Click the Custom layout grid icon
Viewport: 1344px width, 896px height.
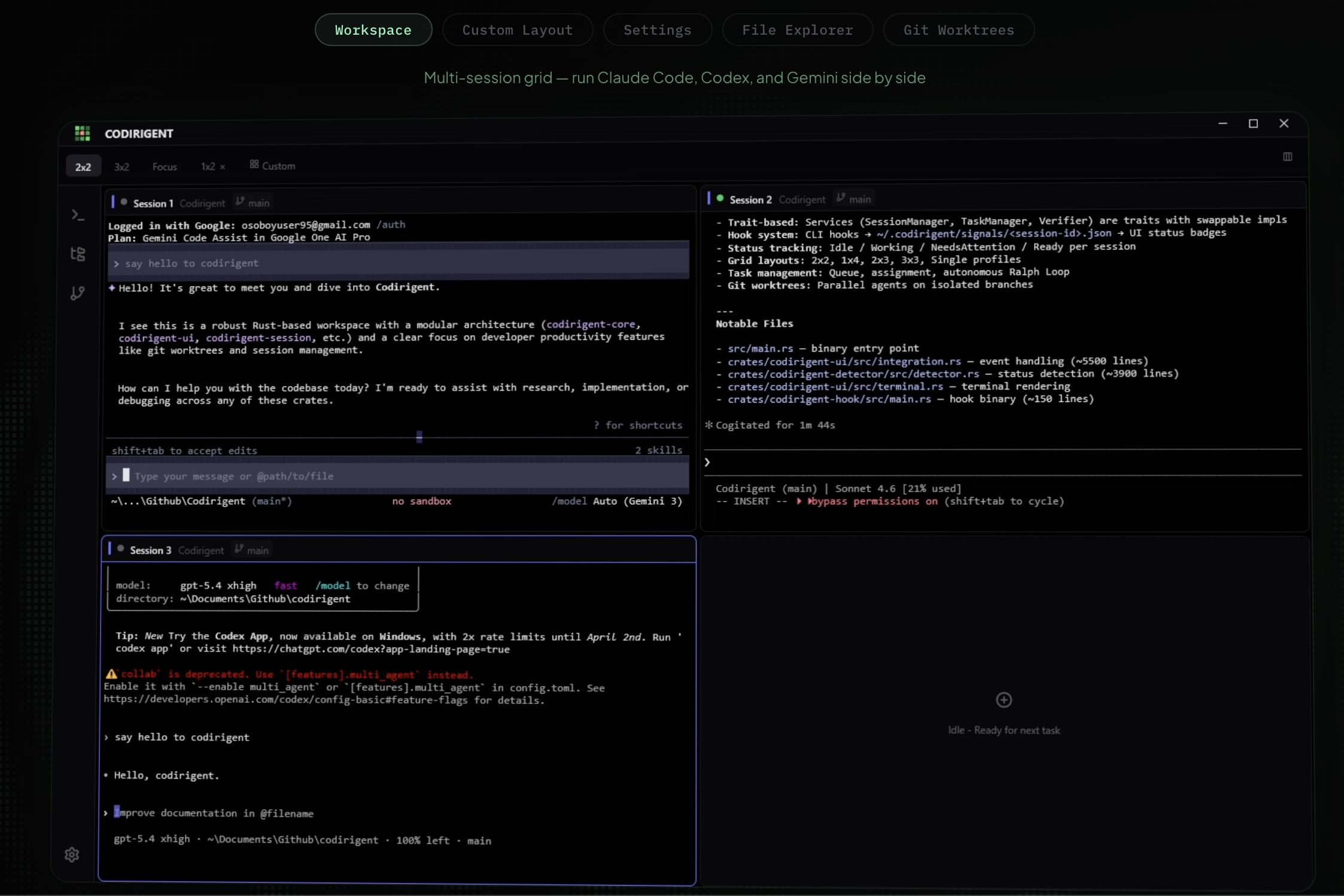click(254, 164)
